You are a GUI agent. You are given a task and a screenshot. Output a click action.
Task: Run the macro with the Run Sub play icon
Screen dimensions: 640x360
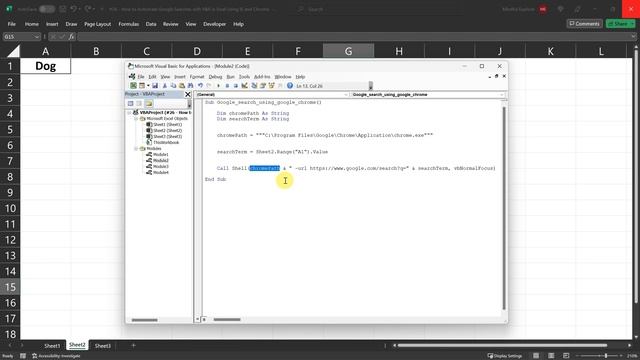pyautogui.click(x=218, y=86)
